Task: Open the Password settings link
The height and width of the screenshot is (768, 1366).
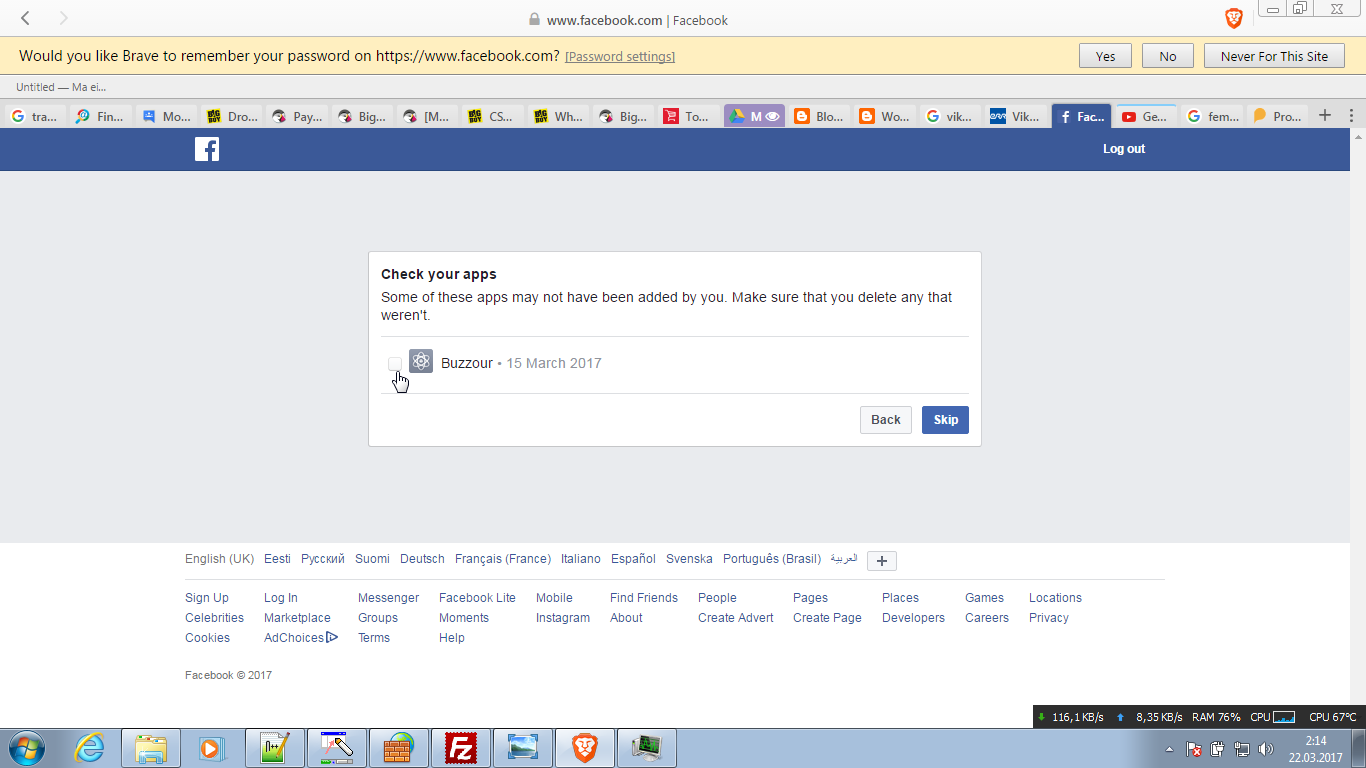Action: tap(620, 56)
